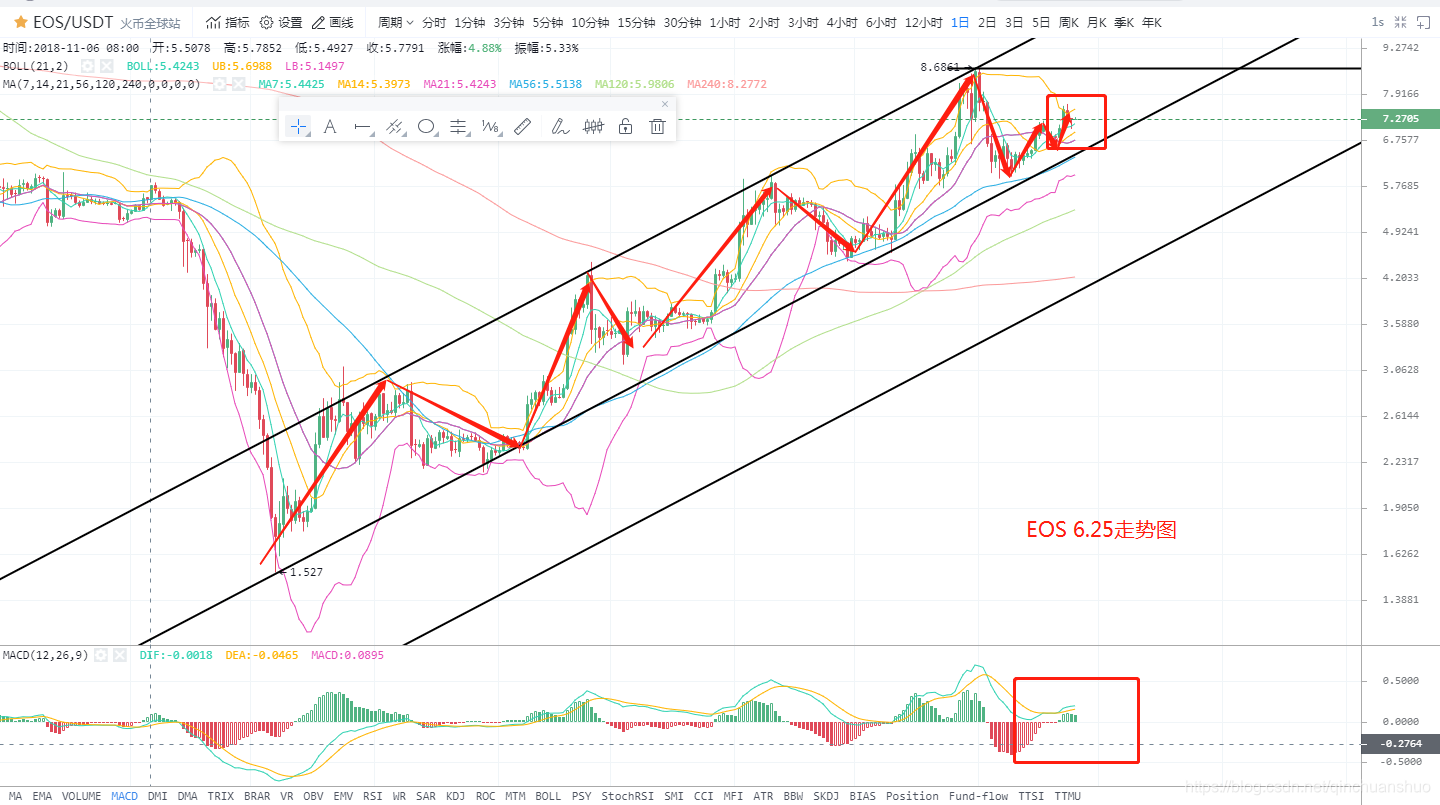Toggle the VOLUME indicator at bottom
This screenshot has height=805, width=1440.
(81, 796)
